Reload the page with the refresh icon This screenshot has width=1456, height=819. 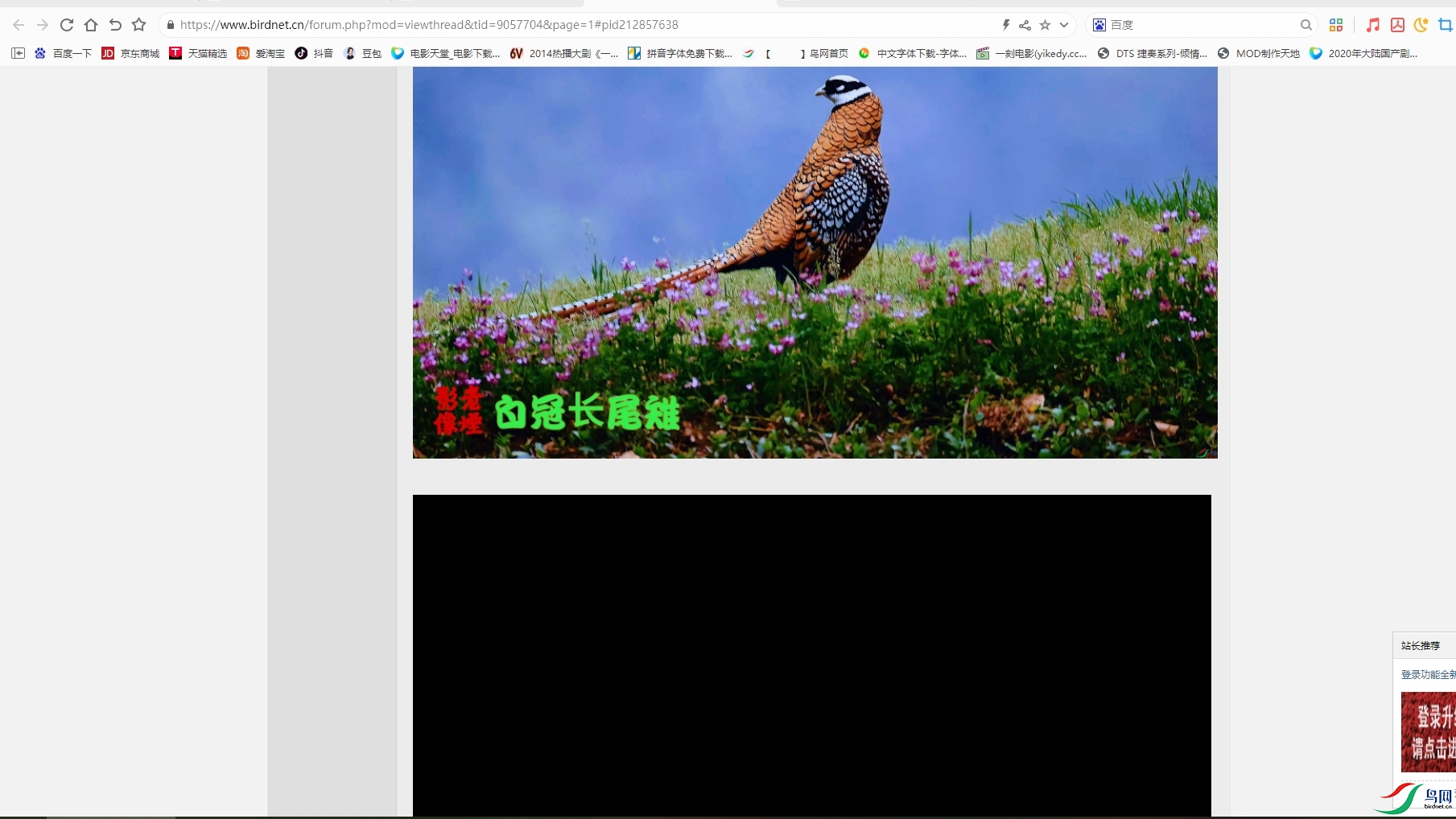coord(67,25)
